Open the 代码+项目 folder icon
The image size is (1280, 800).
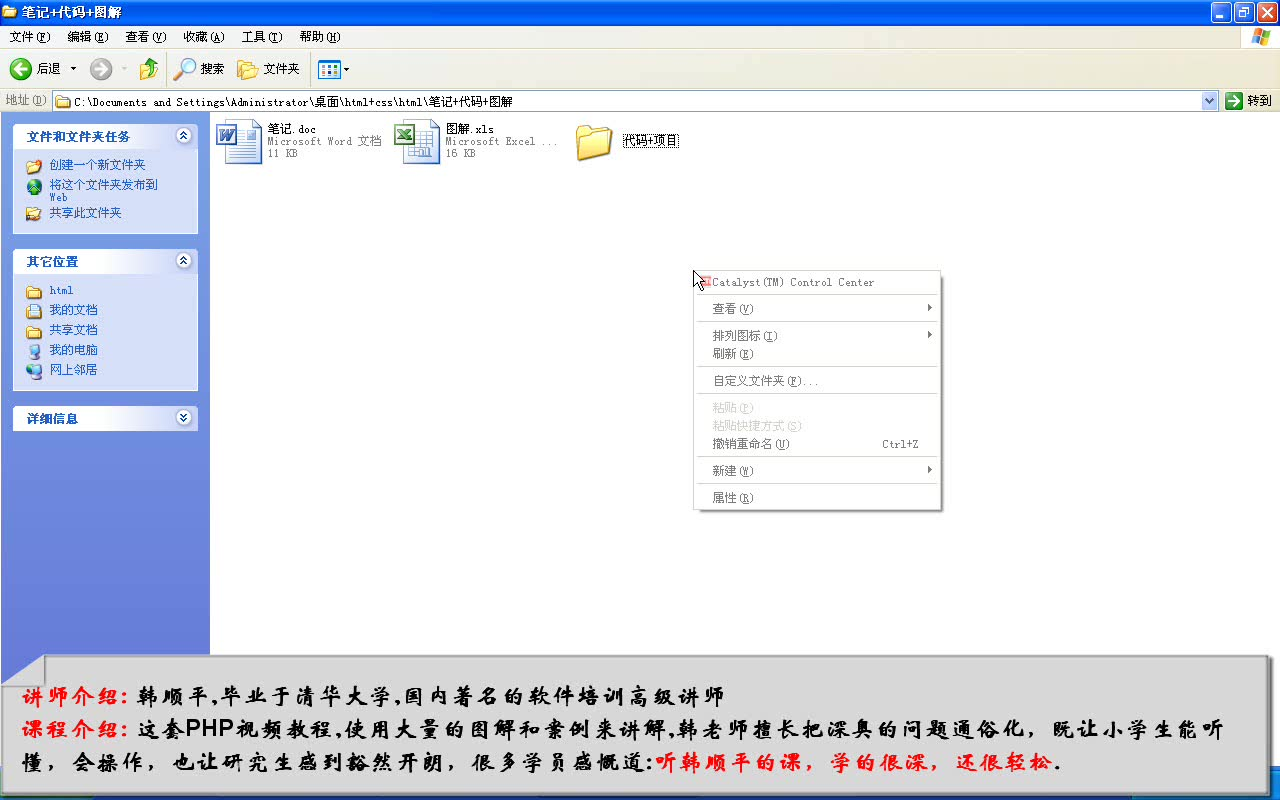pyautogui.click(x=594, y=143)
